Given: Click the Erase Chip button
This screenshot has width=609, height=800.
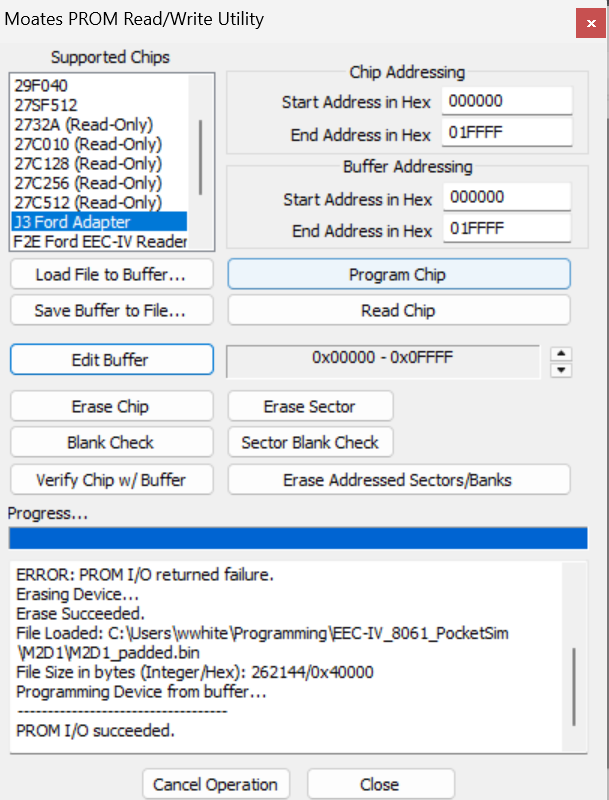Looking at the screenshot, I should point(111,407).
